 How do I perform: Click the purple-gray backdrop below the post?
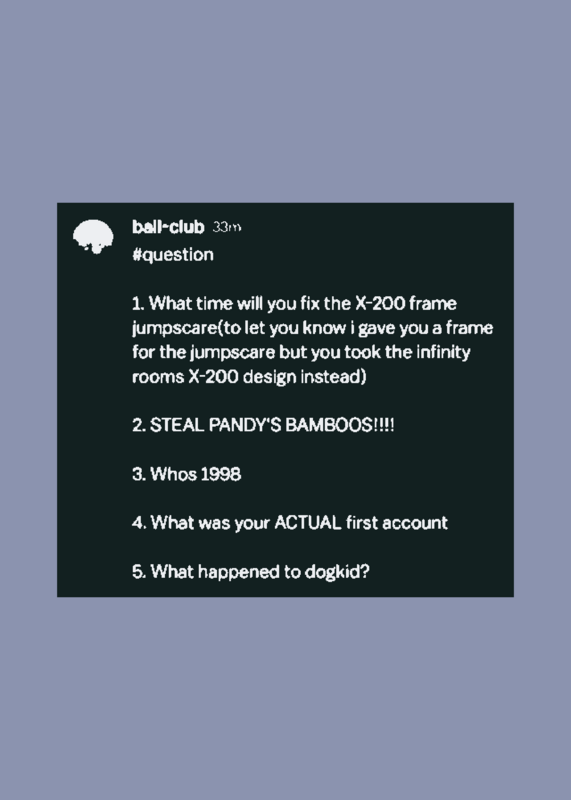pos(285,699)
